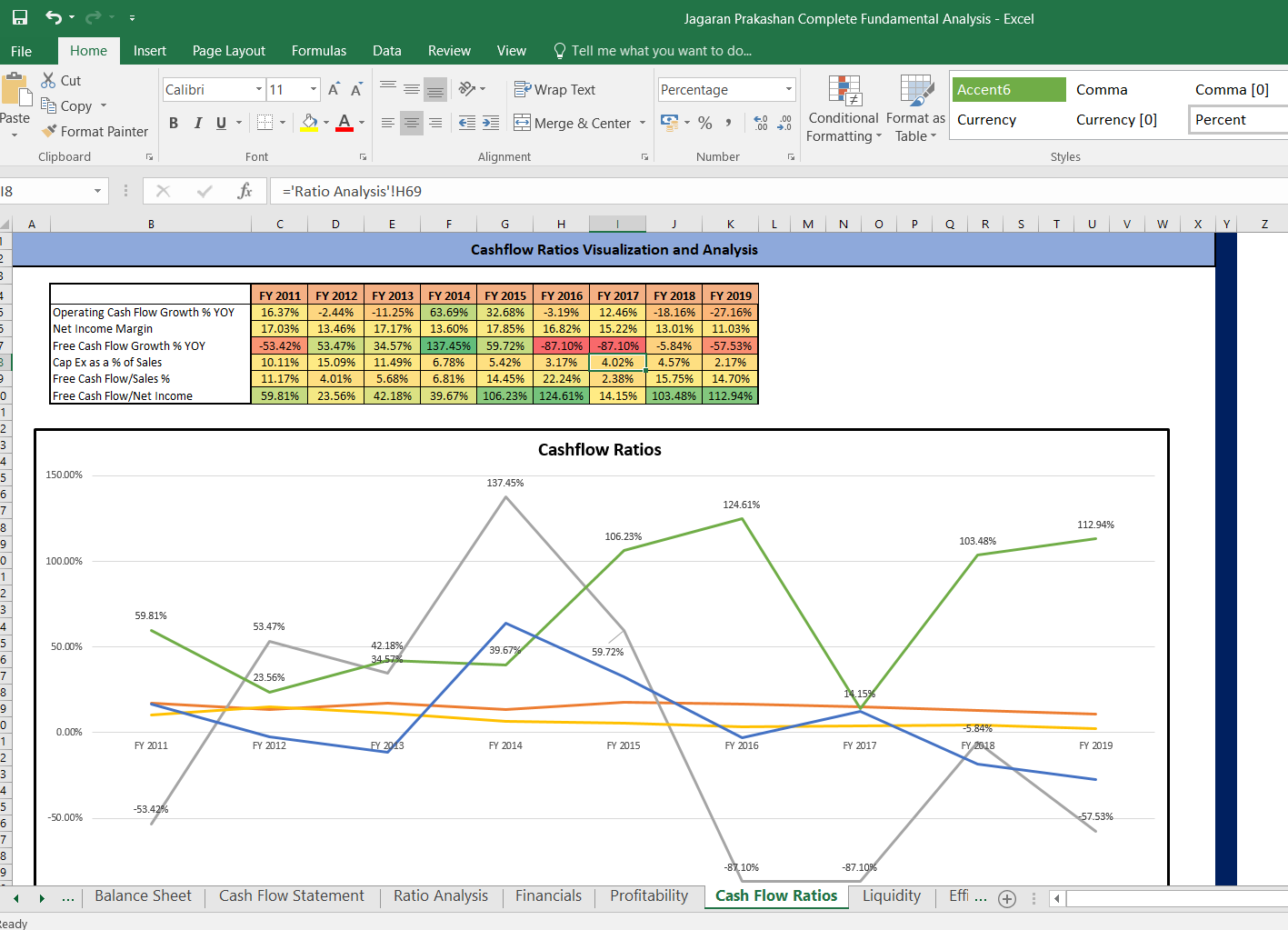Screen dimensions: 1288x930
Task: Open font name Calibri dropdown
Action: point(259,89)
